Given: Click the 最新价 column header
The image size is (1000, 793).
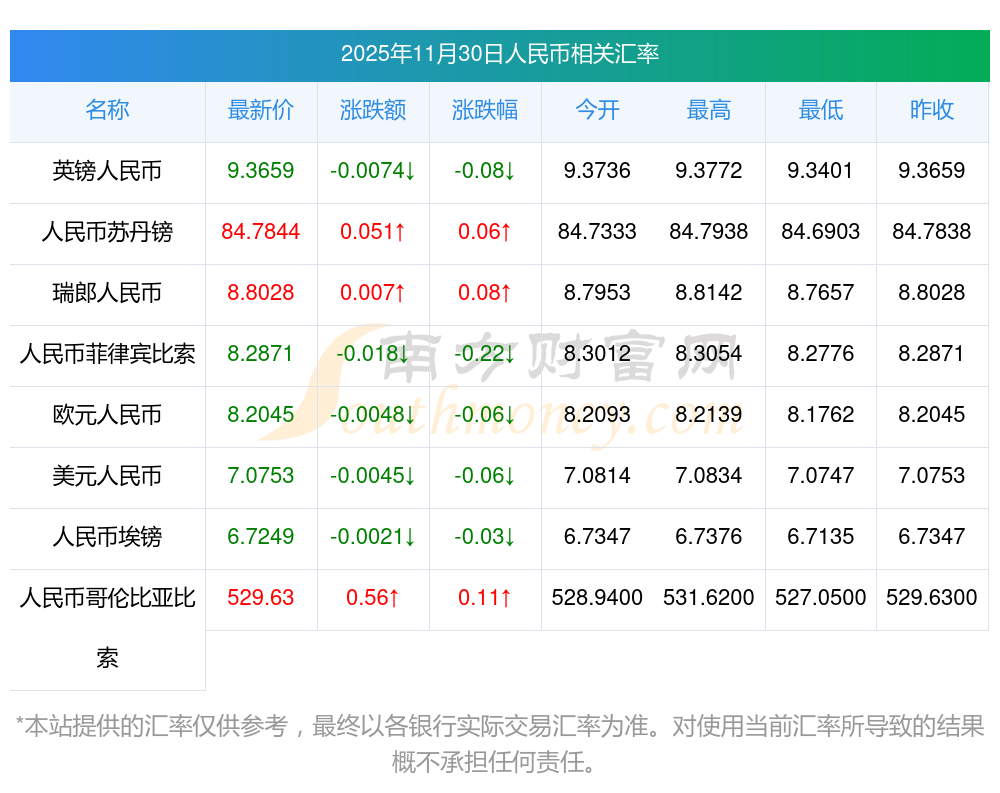Looking at the screenshot, I should click(x=261, y=110).
